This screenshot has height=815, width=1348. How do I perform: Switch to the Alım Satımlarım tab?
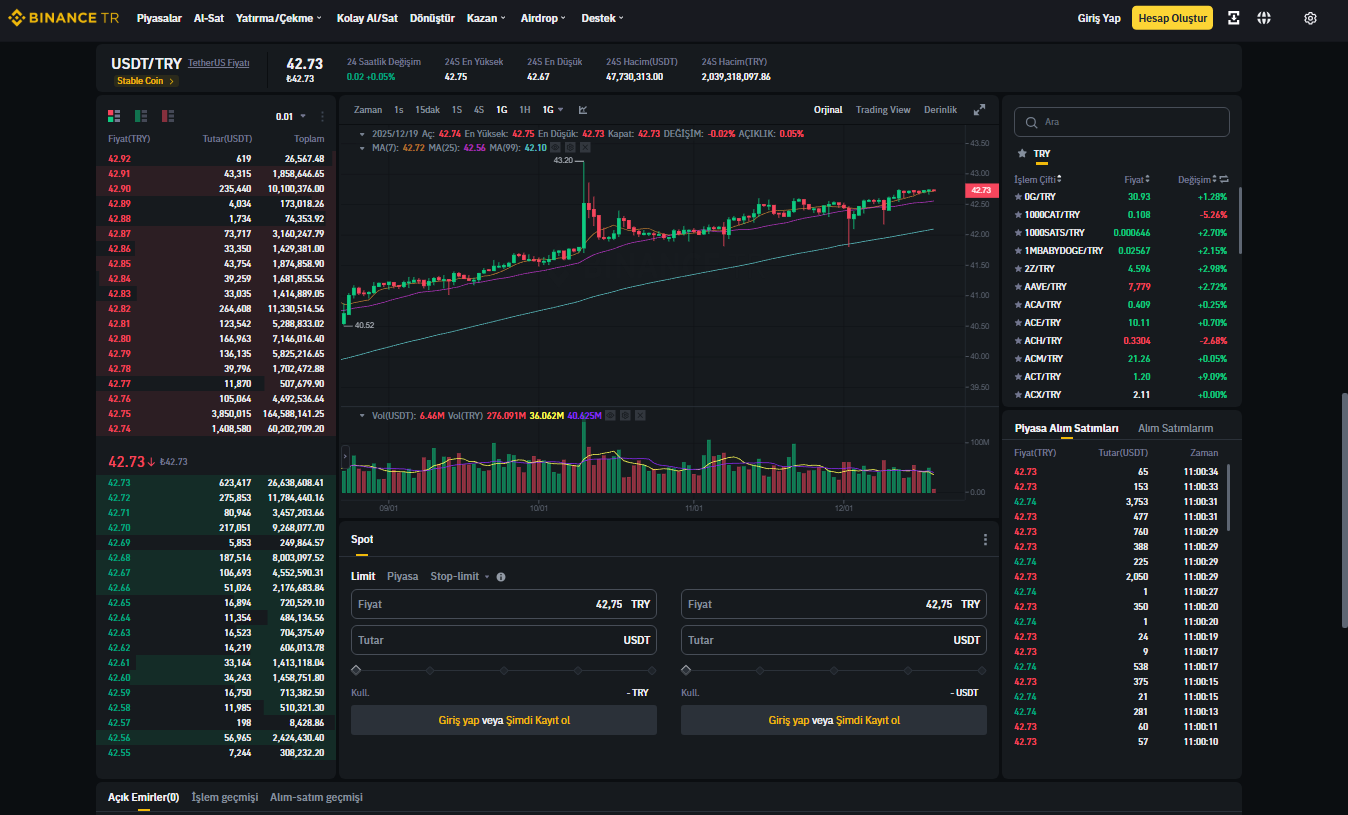point(1175,428)
